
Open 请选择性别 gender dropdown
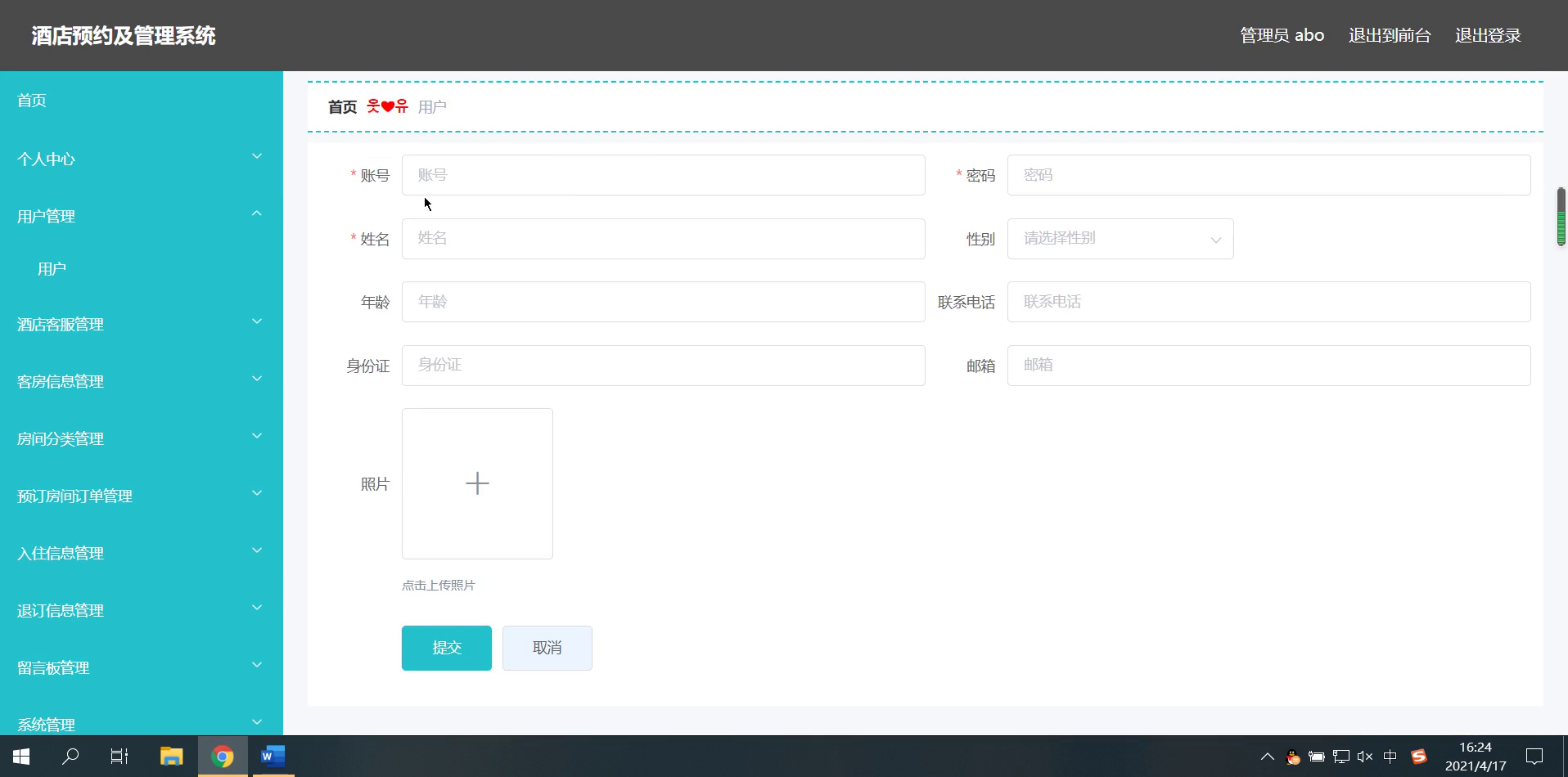pos(1120,239)
